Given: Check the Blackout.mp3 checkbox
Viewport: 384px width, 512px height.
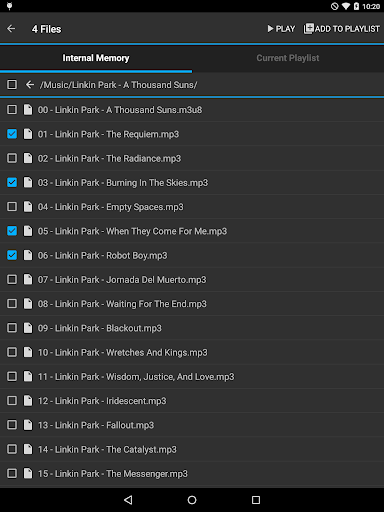Looking at the screenshot, I should (12, 328).
